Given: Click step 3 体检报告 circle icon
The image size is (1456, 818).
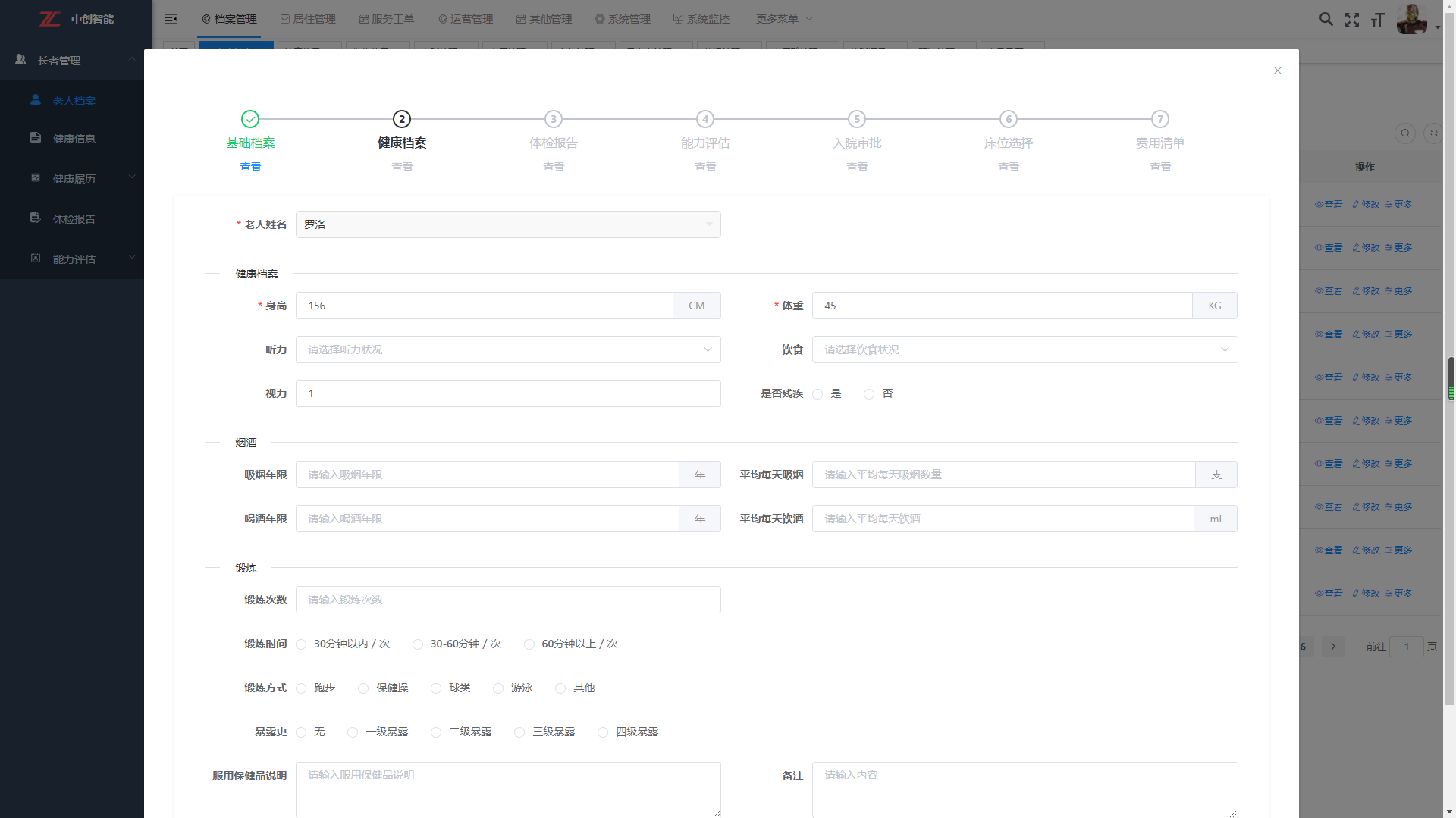Looking at the screenshot, I should point(554,119).
